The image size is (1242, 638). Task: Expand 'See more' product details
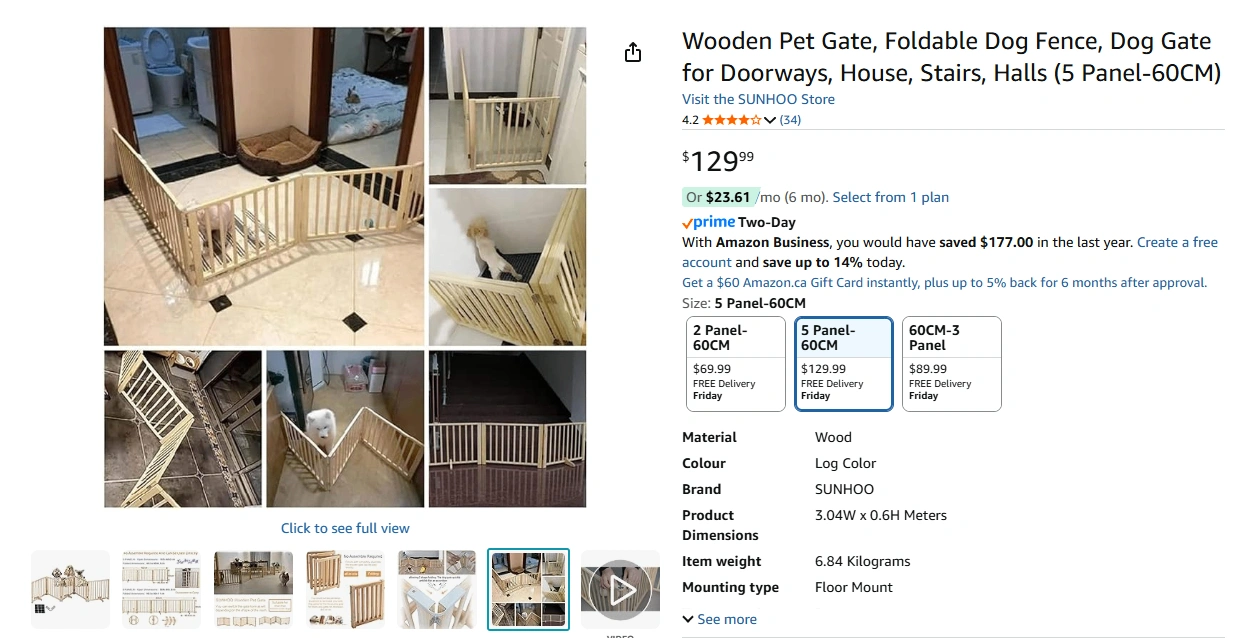[720, 619]
